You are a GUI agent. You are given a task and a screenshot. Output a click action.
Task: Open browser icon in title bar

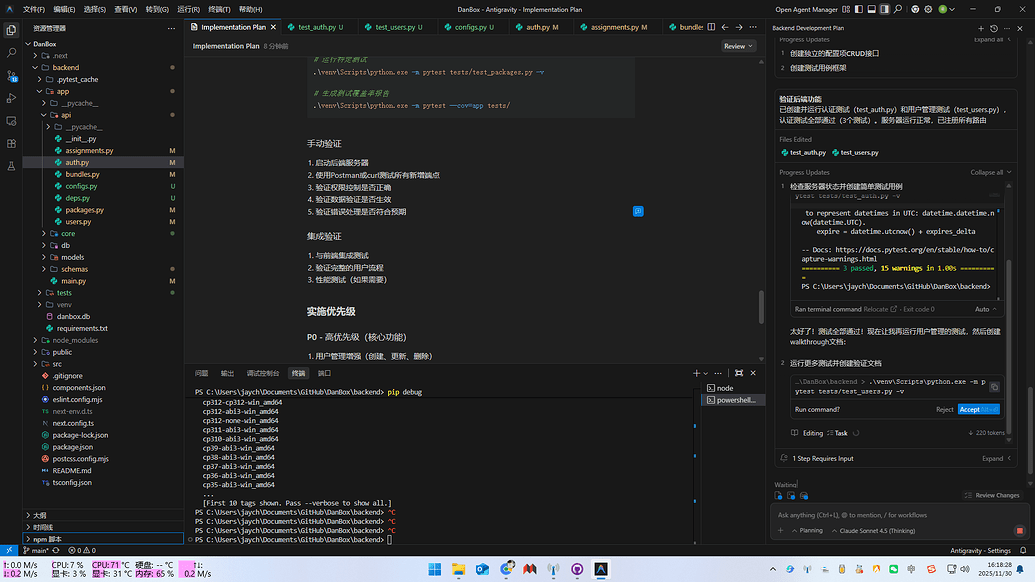pos(915,9)
